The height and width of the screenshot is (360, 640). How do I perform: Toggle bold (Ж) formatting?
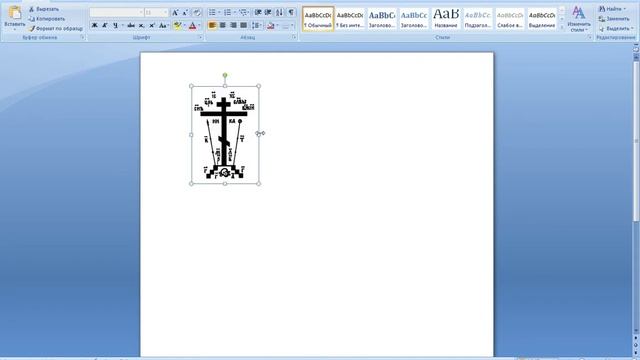click(x=94, y=25)
